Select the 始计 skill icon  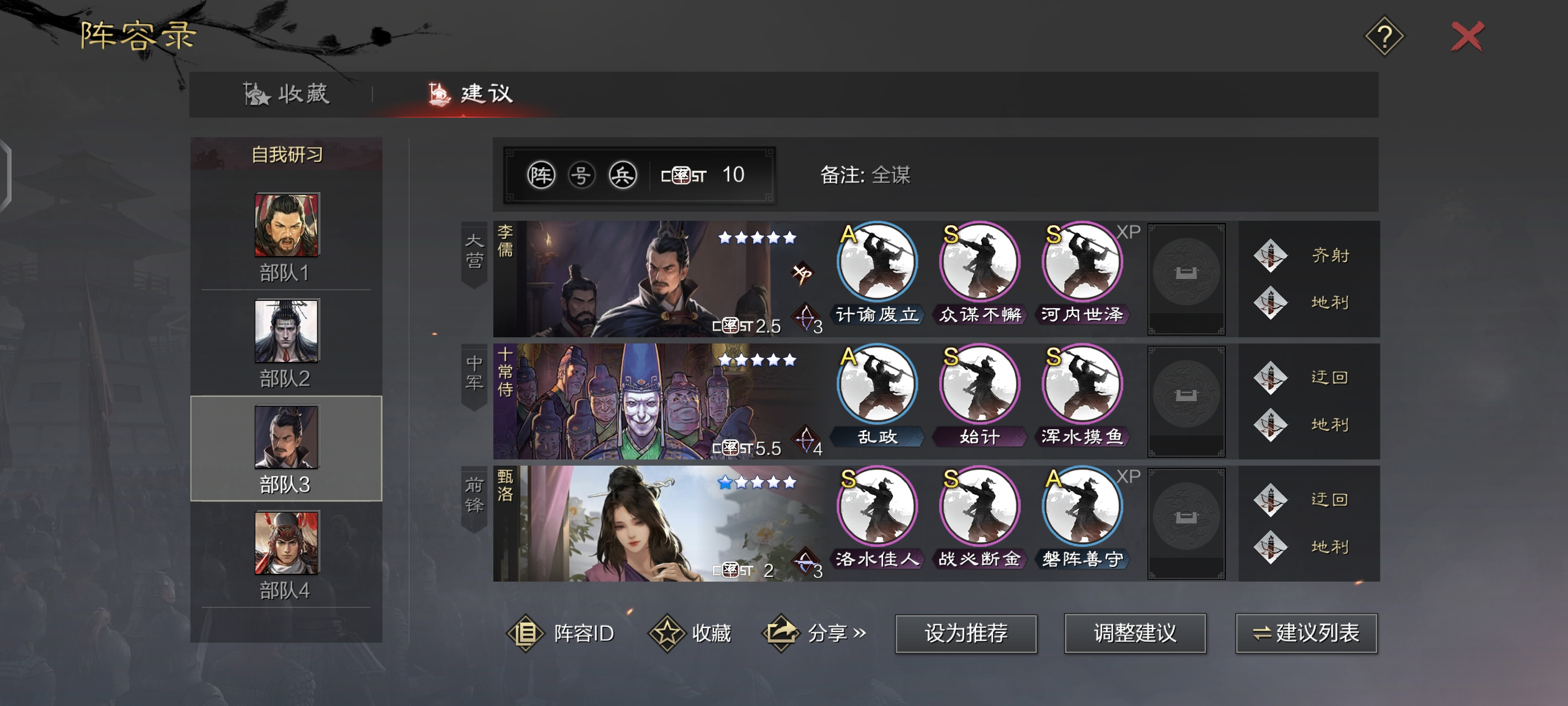point(979,384)
